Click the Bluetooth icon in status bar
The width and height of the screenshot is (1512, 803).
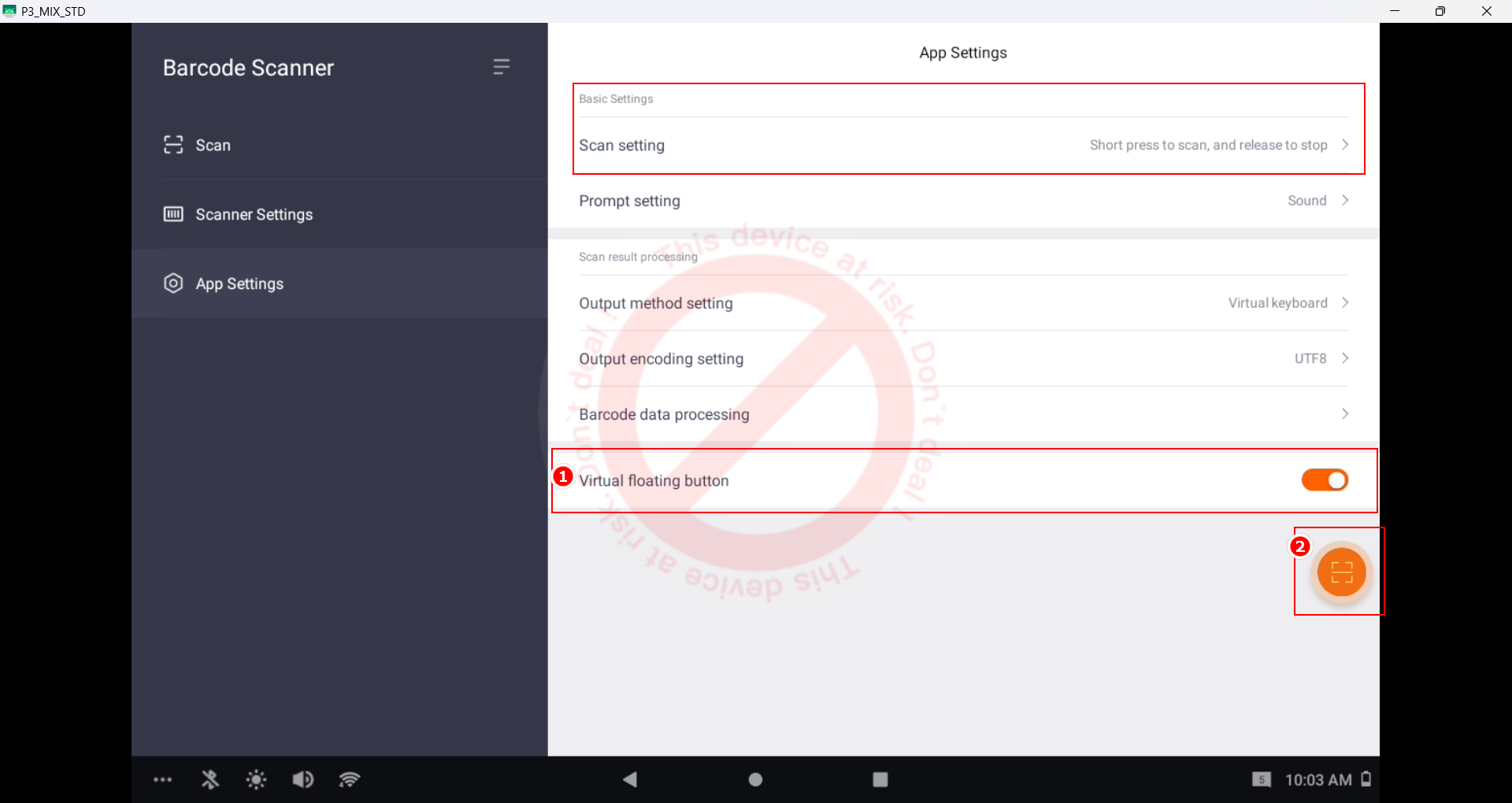point(209,779)
